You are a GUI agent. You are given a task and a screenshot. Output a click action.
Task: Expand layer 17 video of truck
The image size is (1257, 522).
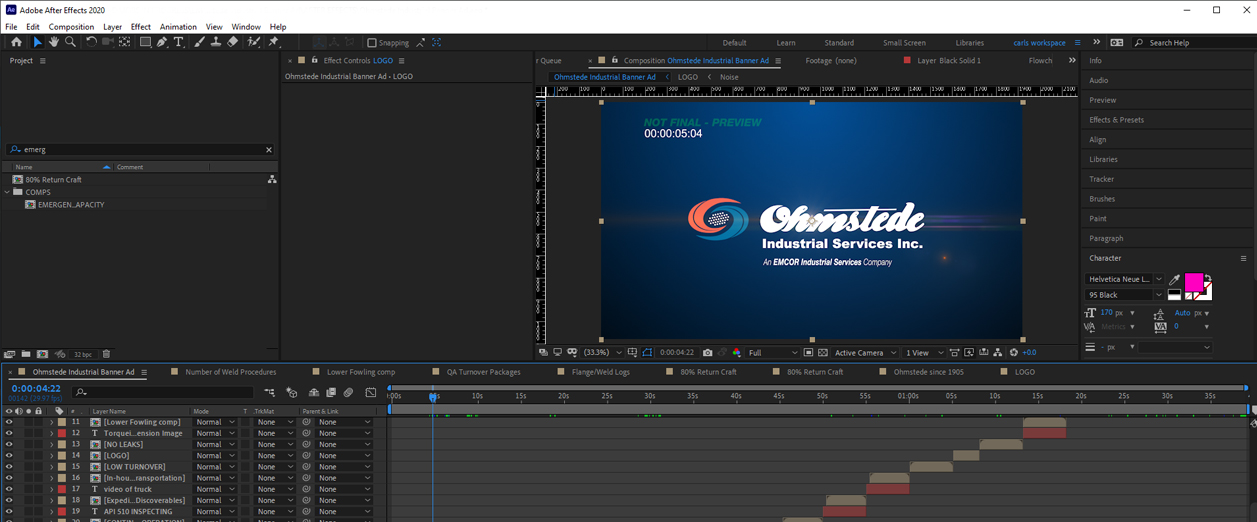pos(51,489)
